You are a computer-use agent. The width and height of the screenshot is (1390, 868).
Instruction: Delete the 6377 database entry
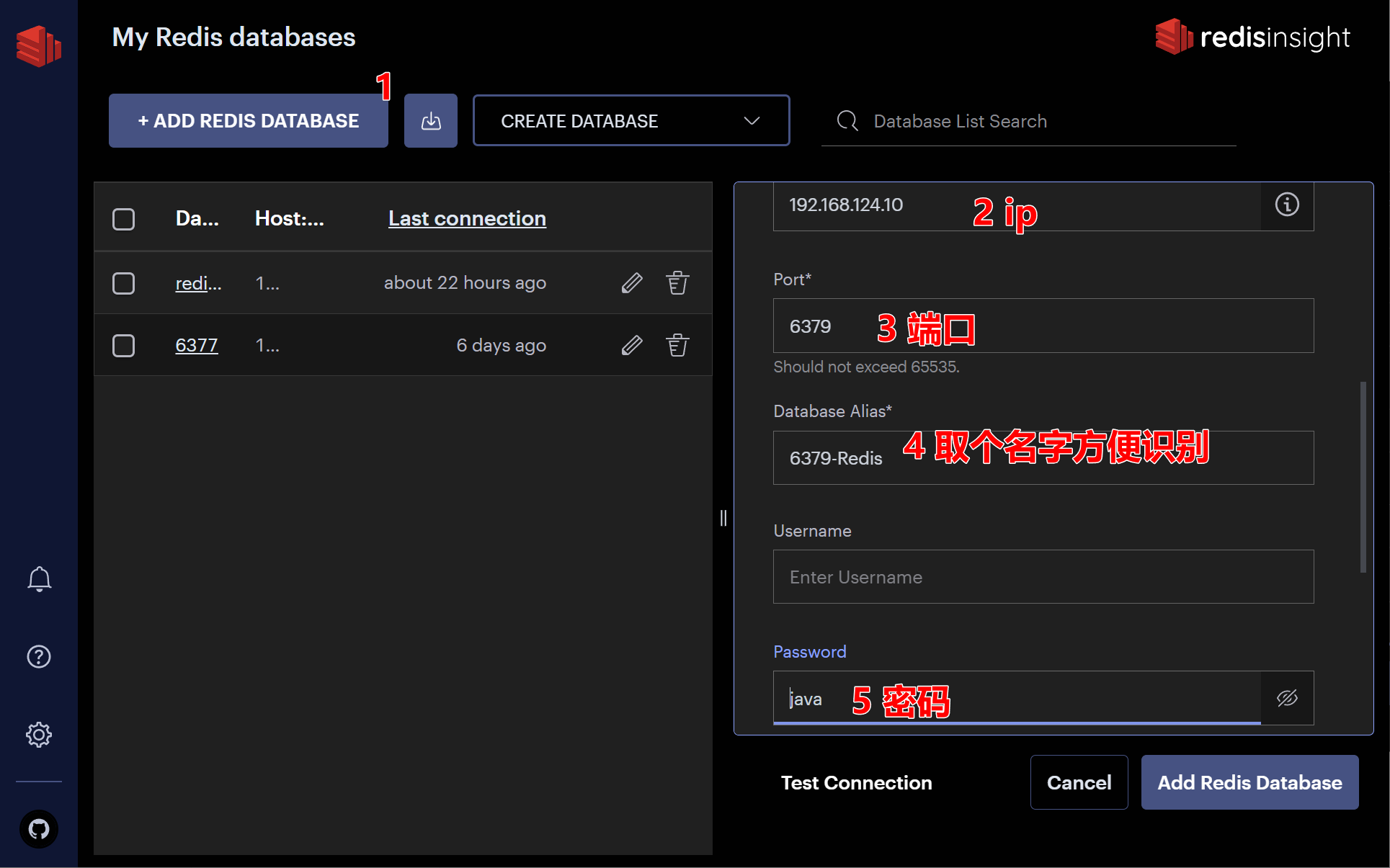pos(677,345)
